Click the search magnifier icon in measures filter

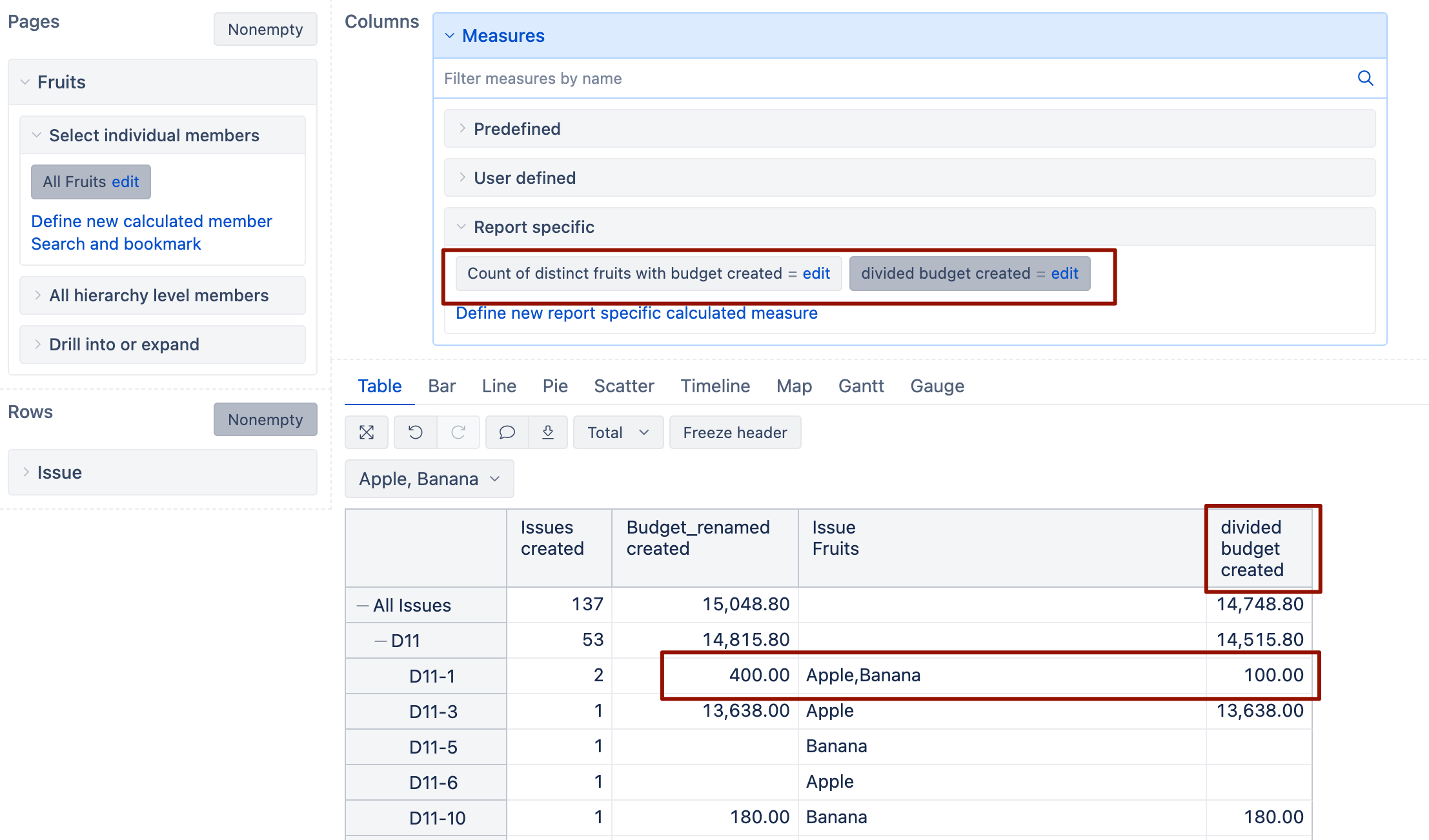click(x=1365, y=79)
